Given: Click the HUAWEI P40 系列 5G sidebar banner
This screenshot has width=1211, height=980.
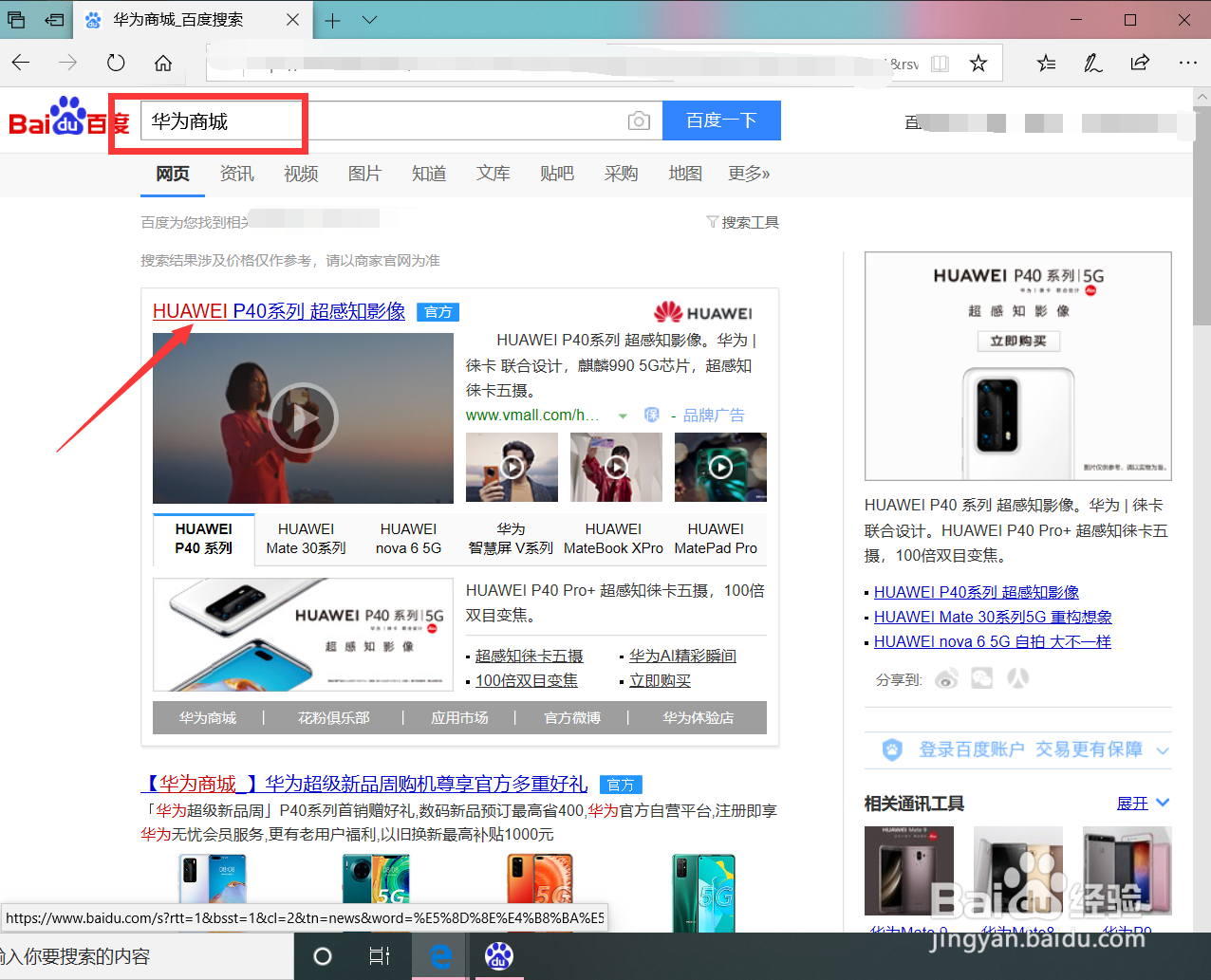Looking at the screenshot, I should tap(1018, 366).
